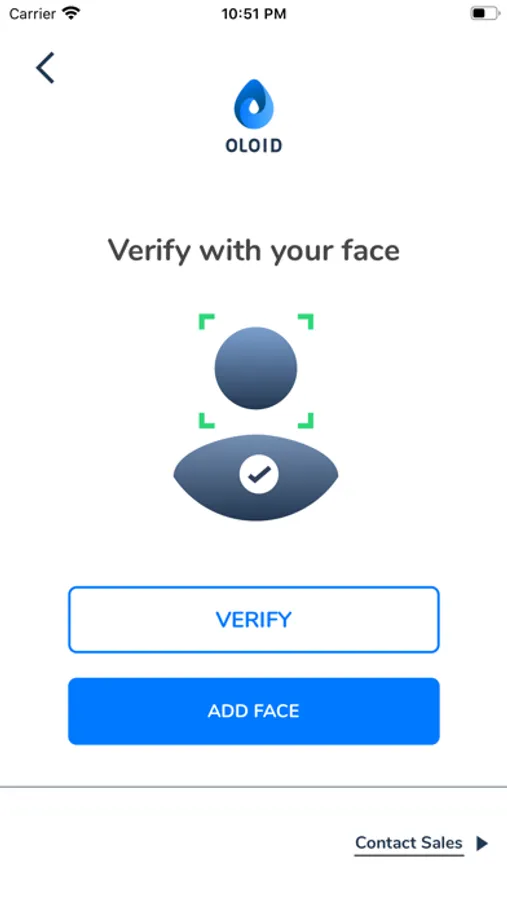Open the Contact Sales link

[409, 843]
